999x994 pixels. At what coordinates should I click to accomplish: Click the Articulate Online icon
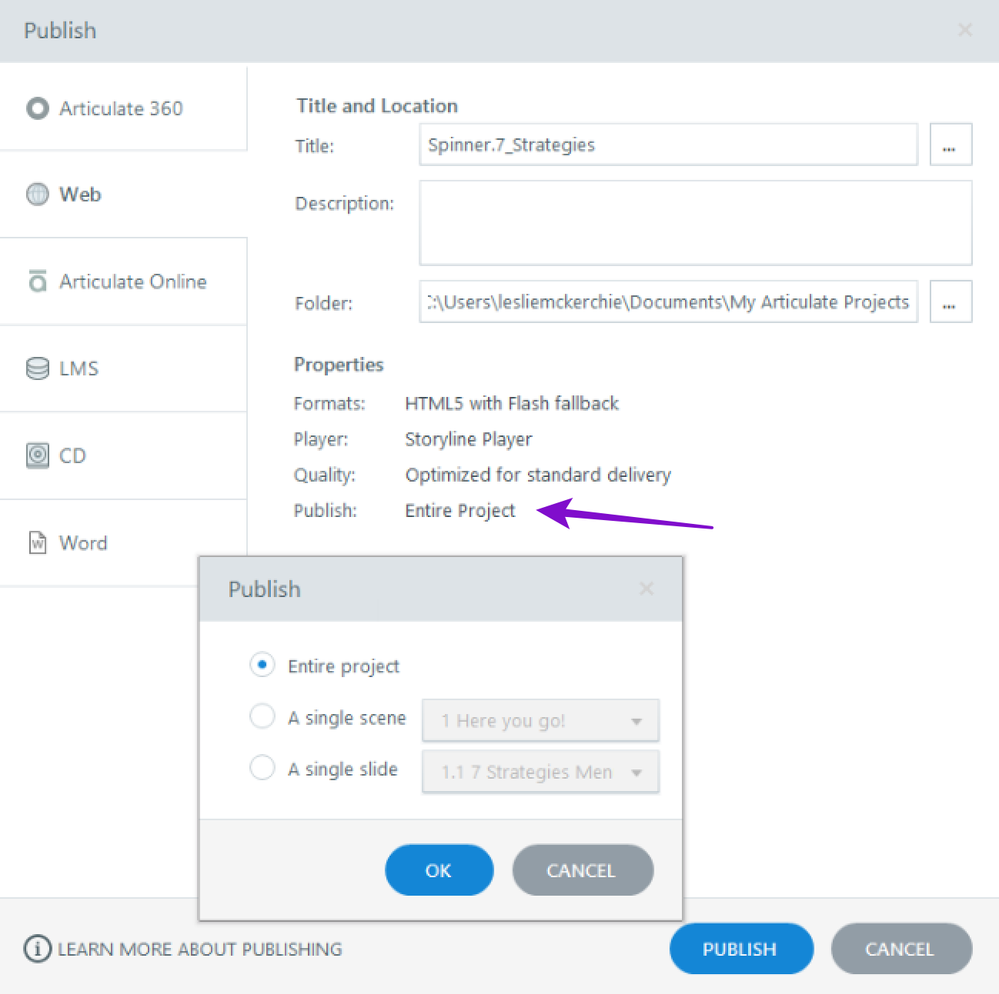(38, 282)
